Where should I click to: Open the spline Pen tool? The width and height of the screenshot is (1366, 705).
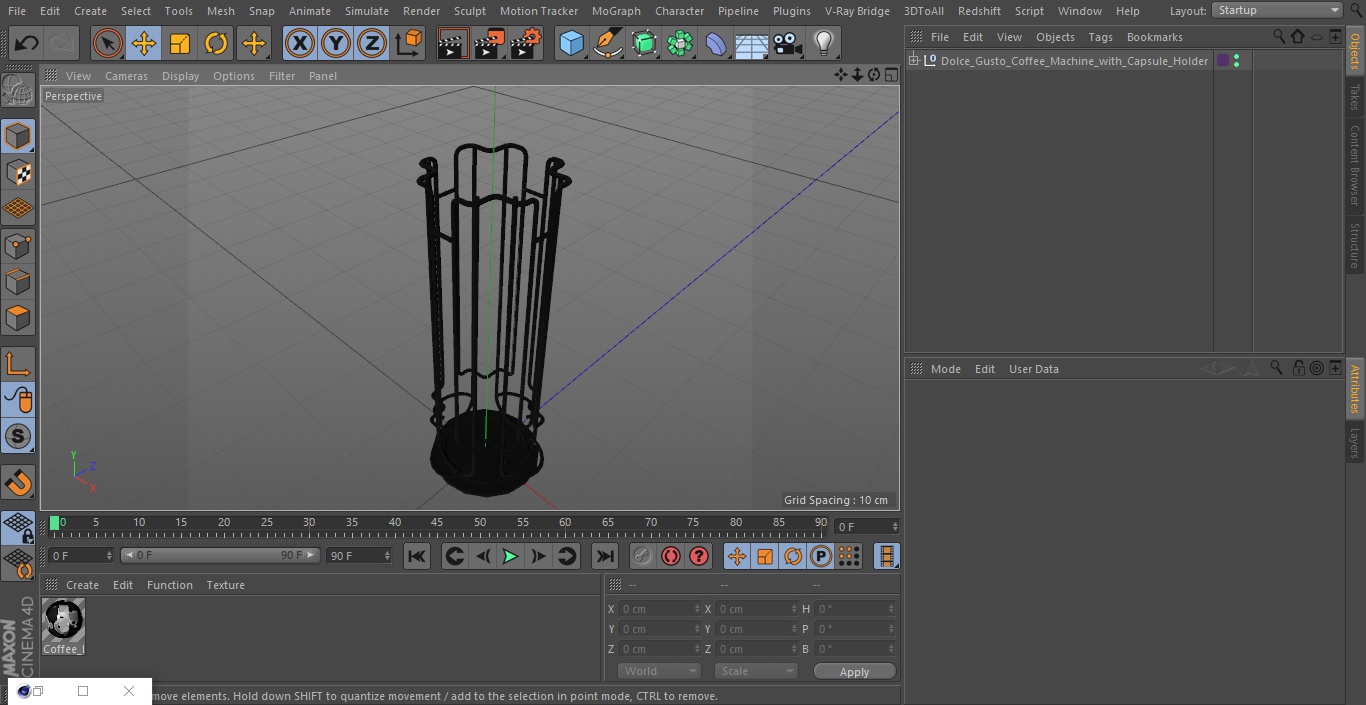point(607,43)
